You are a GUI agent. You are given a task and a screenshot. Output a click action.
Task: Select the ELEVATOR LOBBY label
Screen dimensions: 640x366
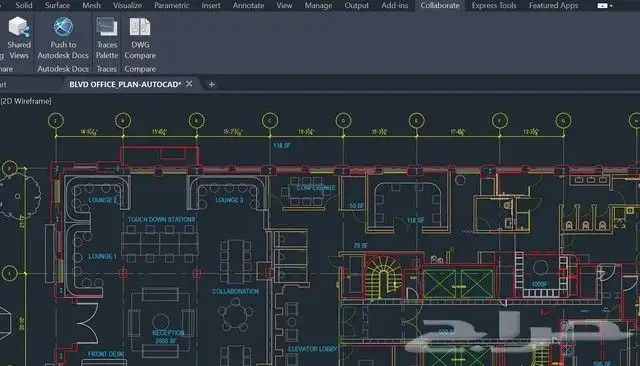click(x=313, y=349)
